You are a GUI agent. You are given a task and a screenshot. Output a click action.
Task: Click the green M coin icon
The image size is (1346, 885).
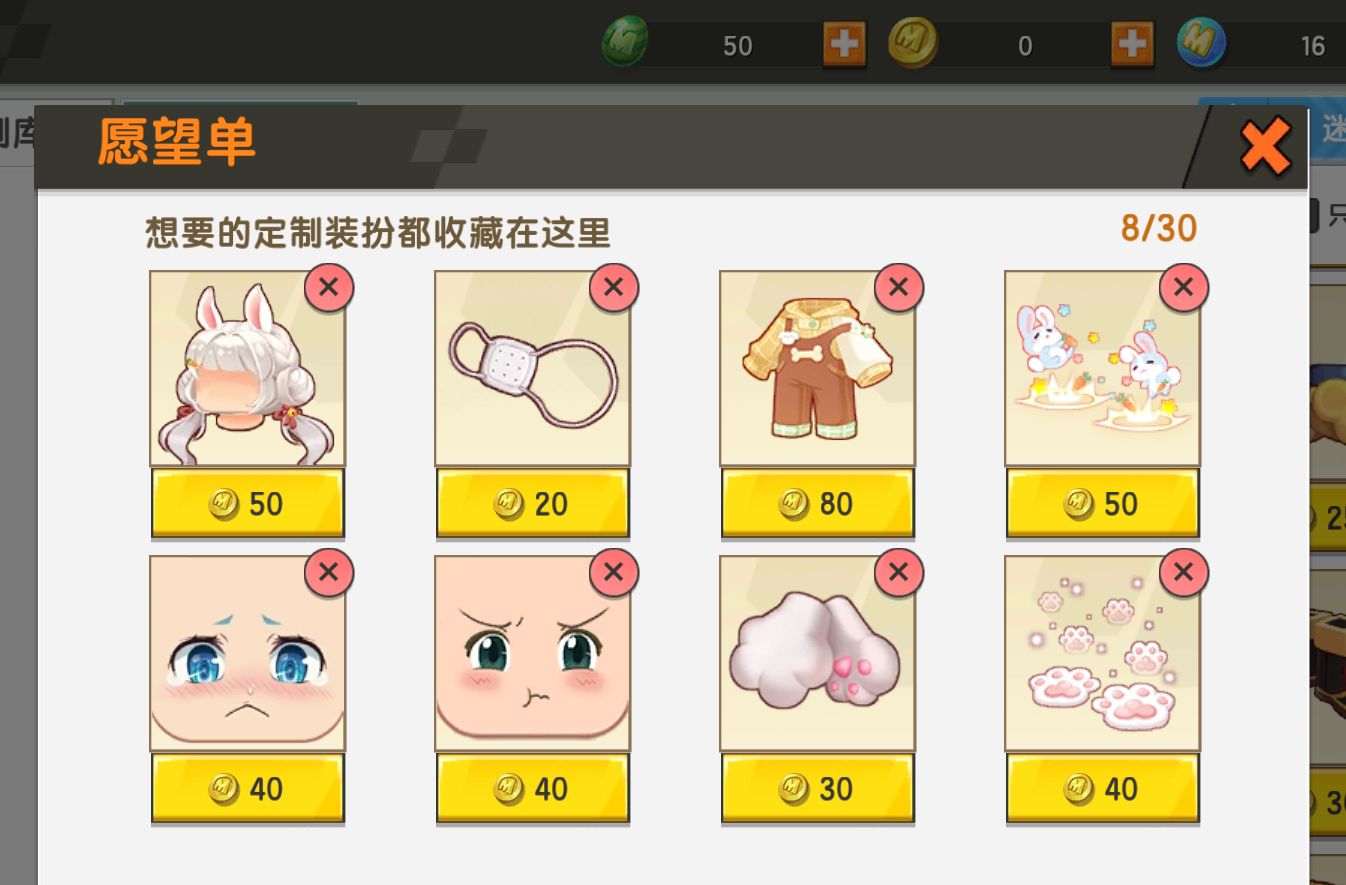pos(625,43)
